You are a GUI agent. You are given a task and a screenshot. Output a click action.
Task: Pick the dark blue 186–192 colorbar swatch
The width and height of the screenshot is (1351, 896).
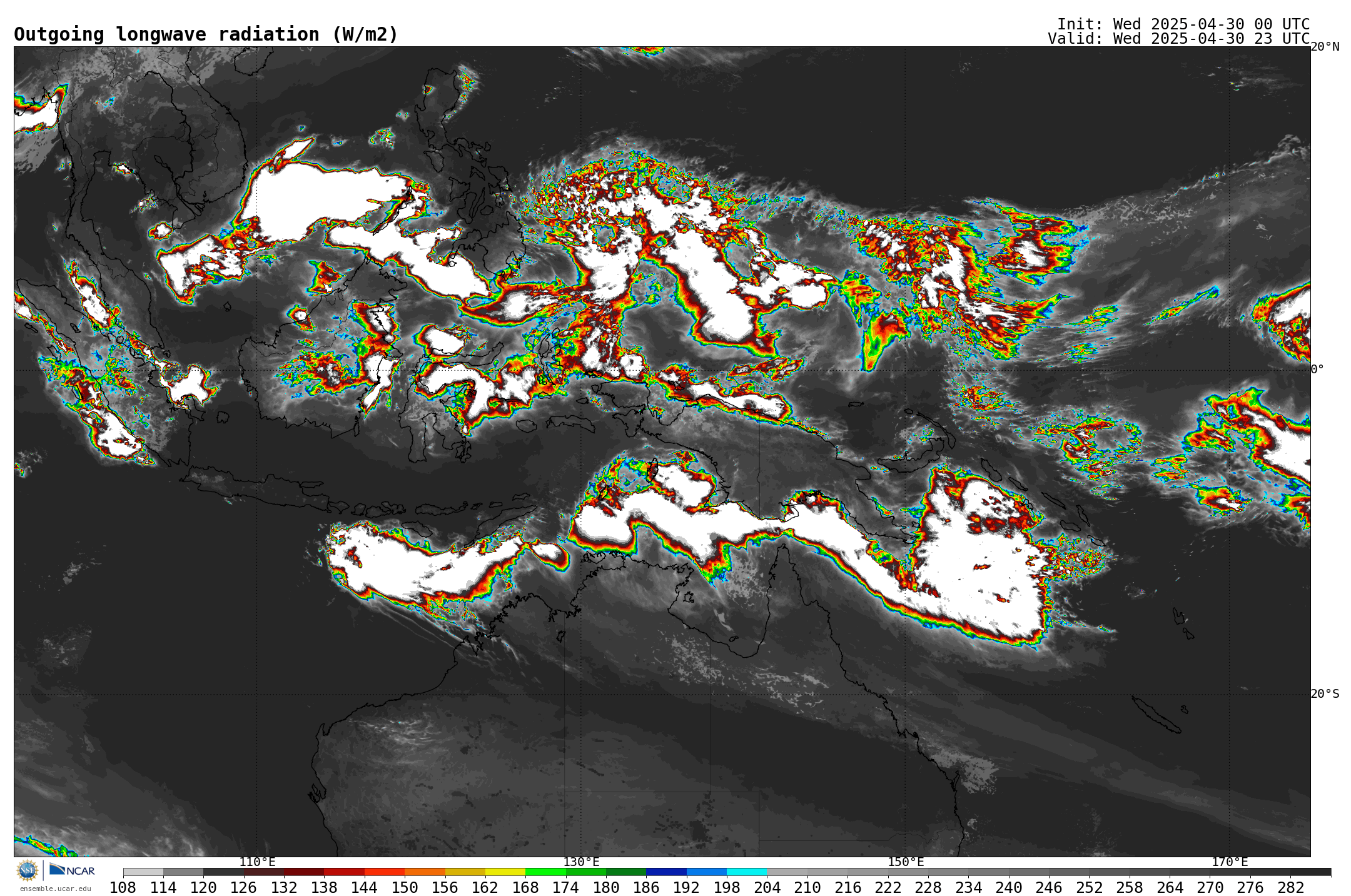[666, 872]
